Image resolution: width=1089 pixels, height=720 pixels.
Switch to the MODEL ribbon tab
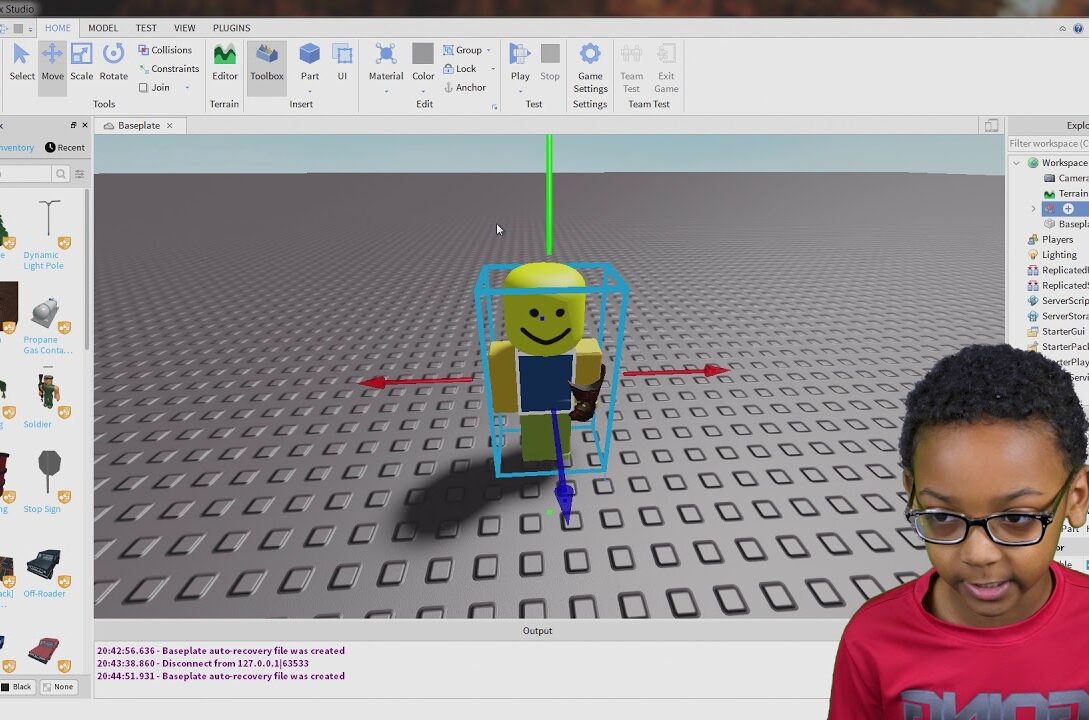[103, 28]
